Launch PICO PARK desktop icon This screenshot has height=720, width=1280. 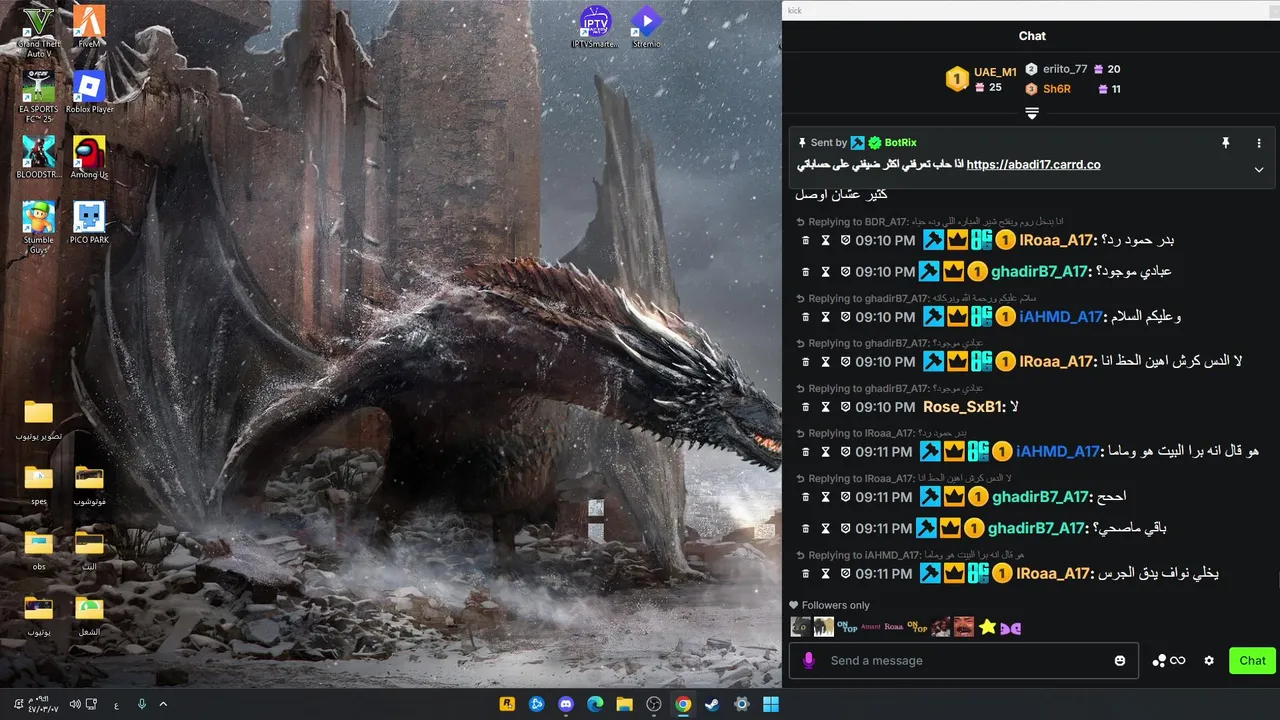(89, 223)
